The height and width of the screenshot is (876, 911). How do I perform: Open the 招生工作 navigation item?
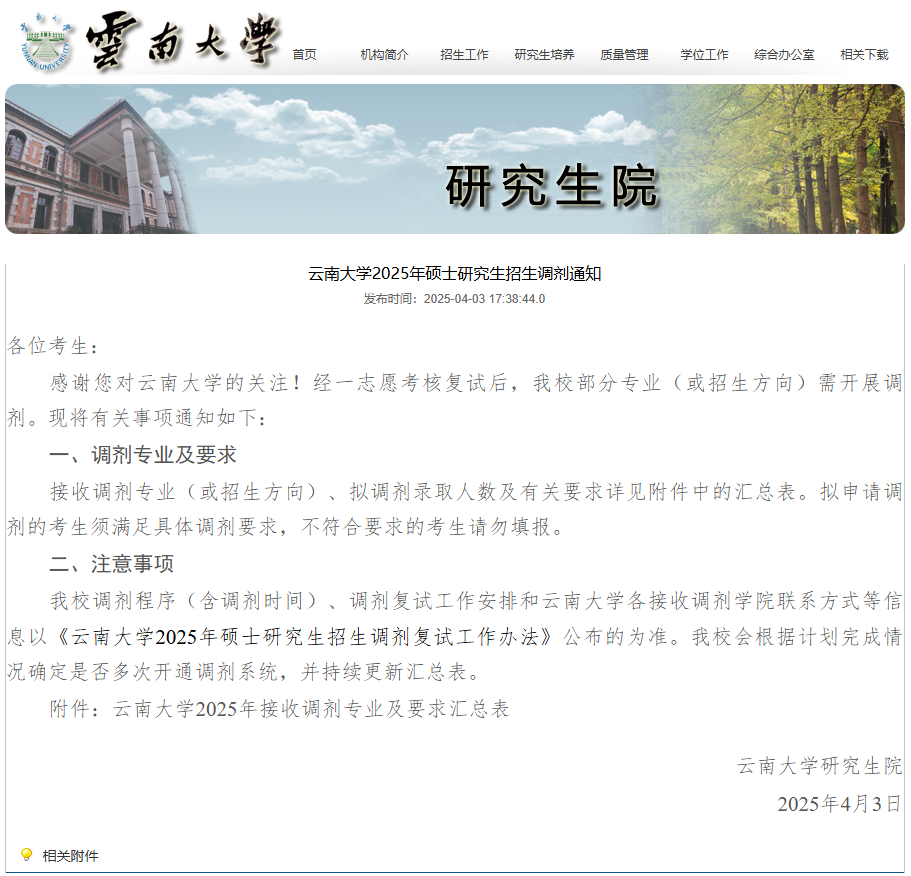coord(464,55)
